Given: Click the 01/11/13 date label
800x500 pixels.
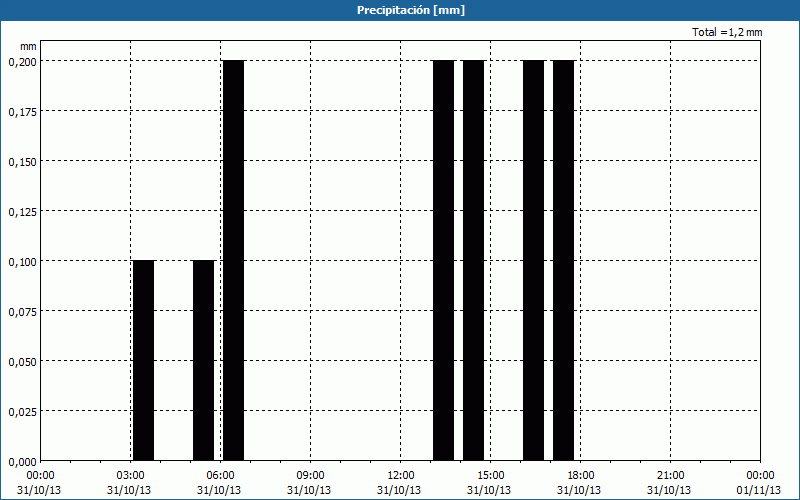Looking at the screenshot, I should (x=759, y=490).
